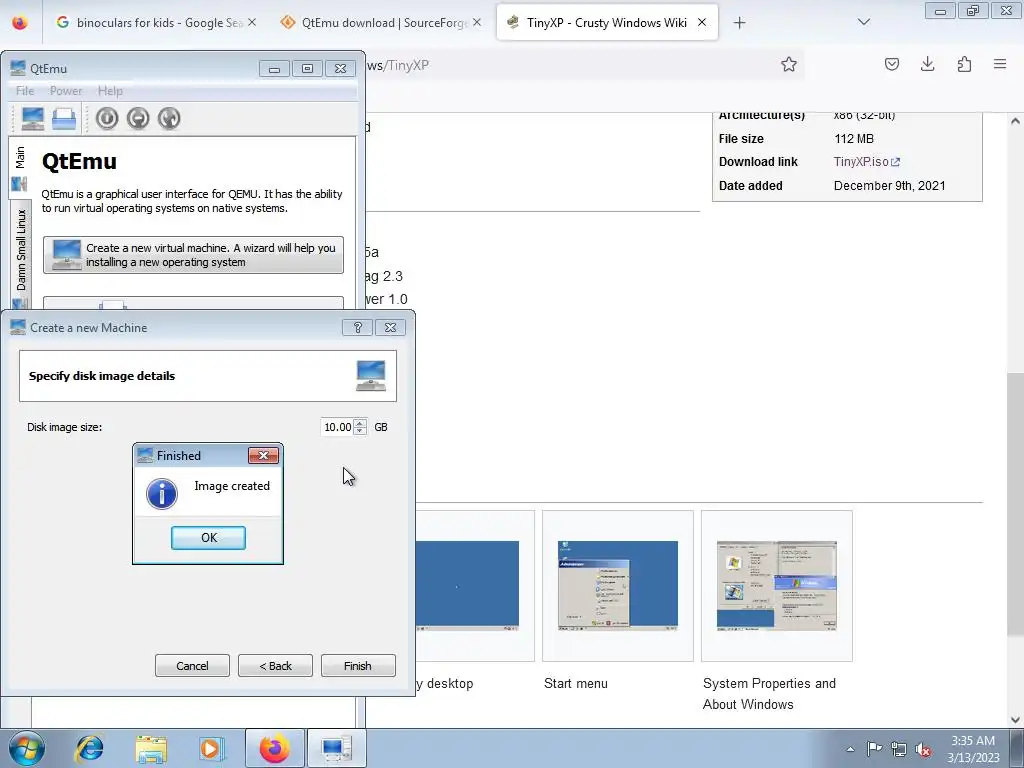Close the TinyXP Crusty Windows Wiki tab

coord(702,22)
